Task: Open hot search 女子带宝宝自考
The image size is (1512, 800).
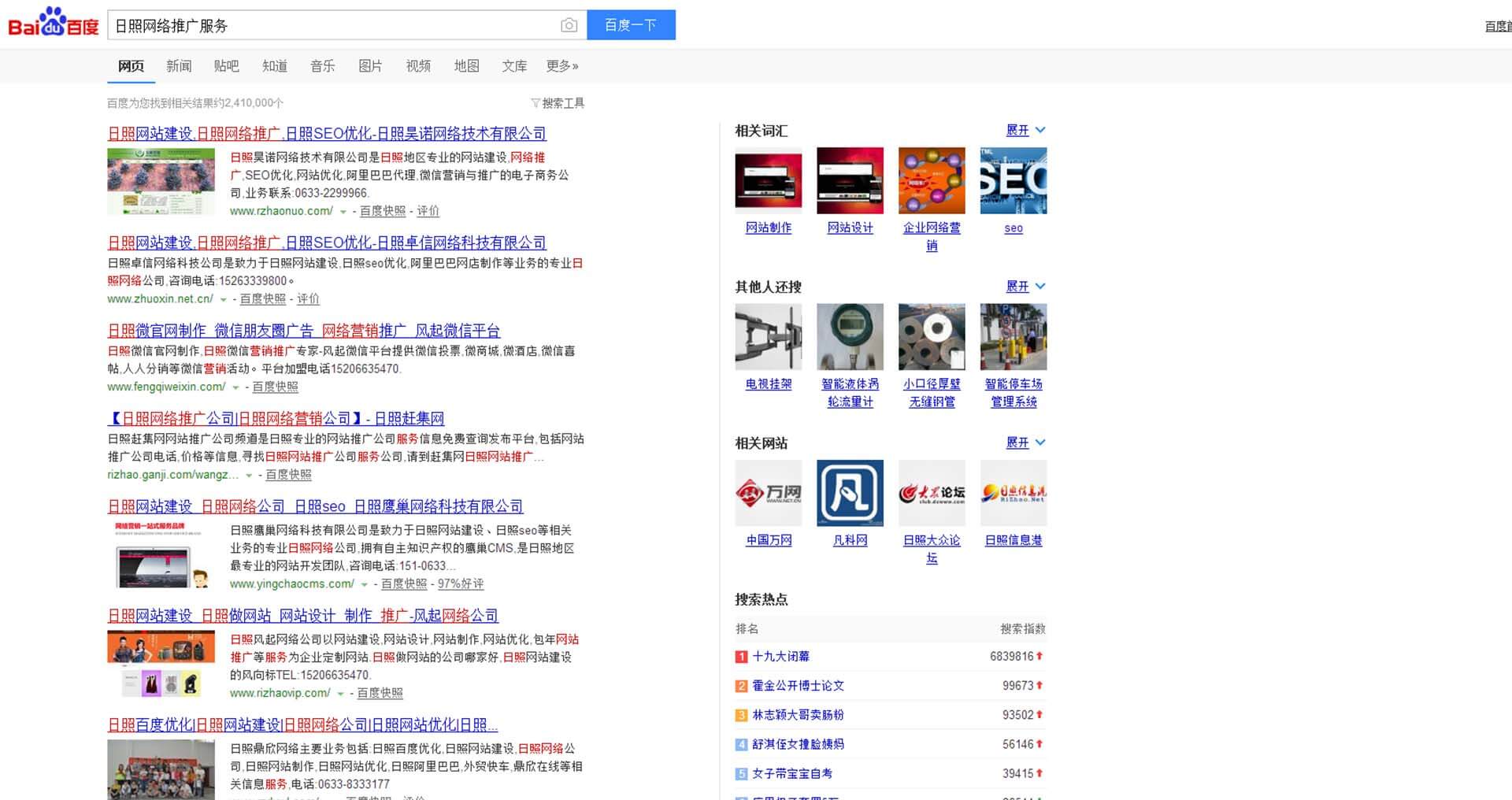Action: coord(792,774)
